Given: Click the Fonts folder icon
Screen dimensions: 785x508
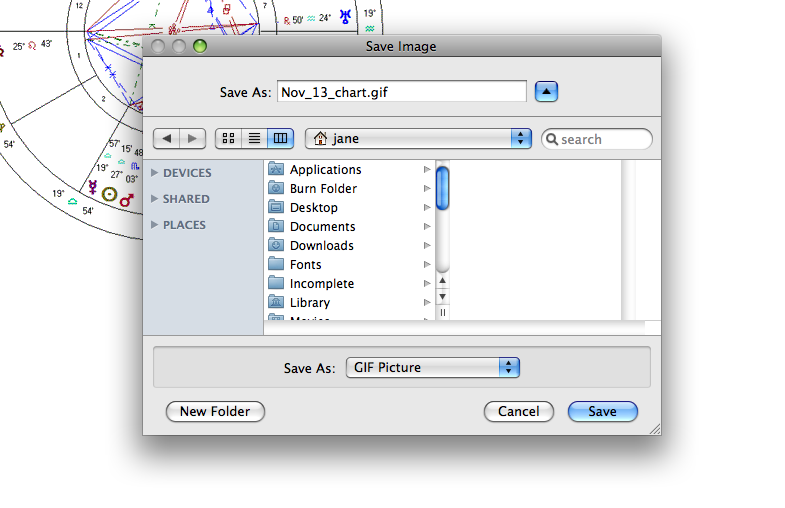Looking at the screenshot, I should pyautogui.click(x=276, y=264).
